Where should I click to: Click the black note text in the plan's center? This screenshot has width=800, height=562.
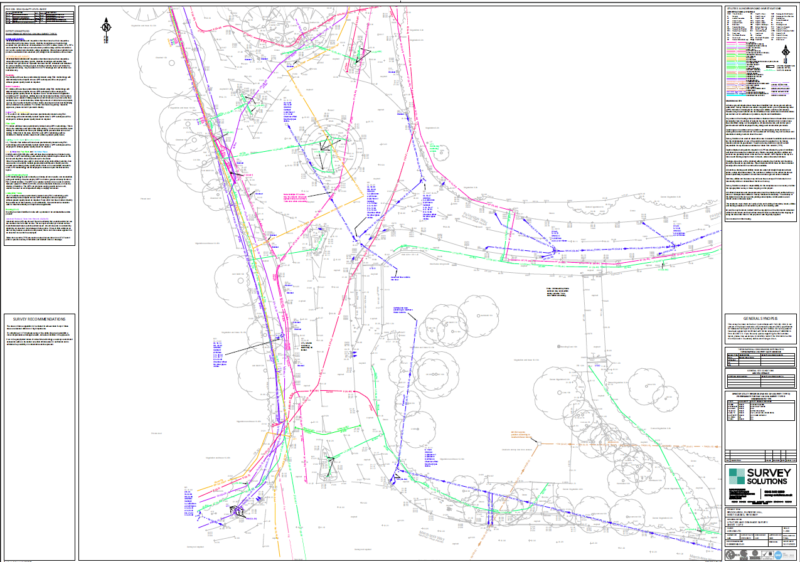(x=556, y=291)
